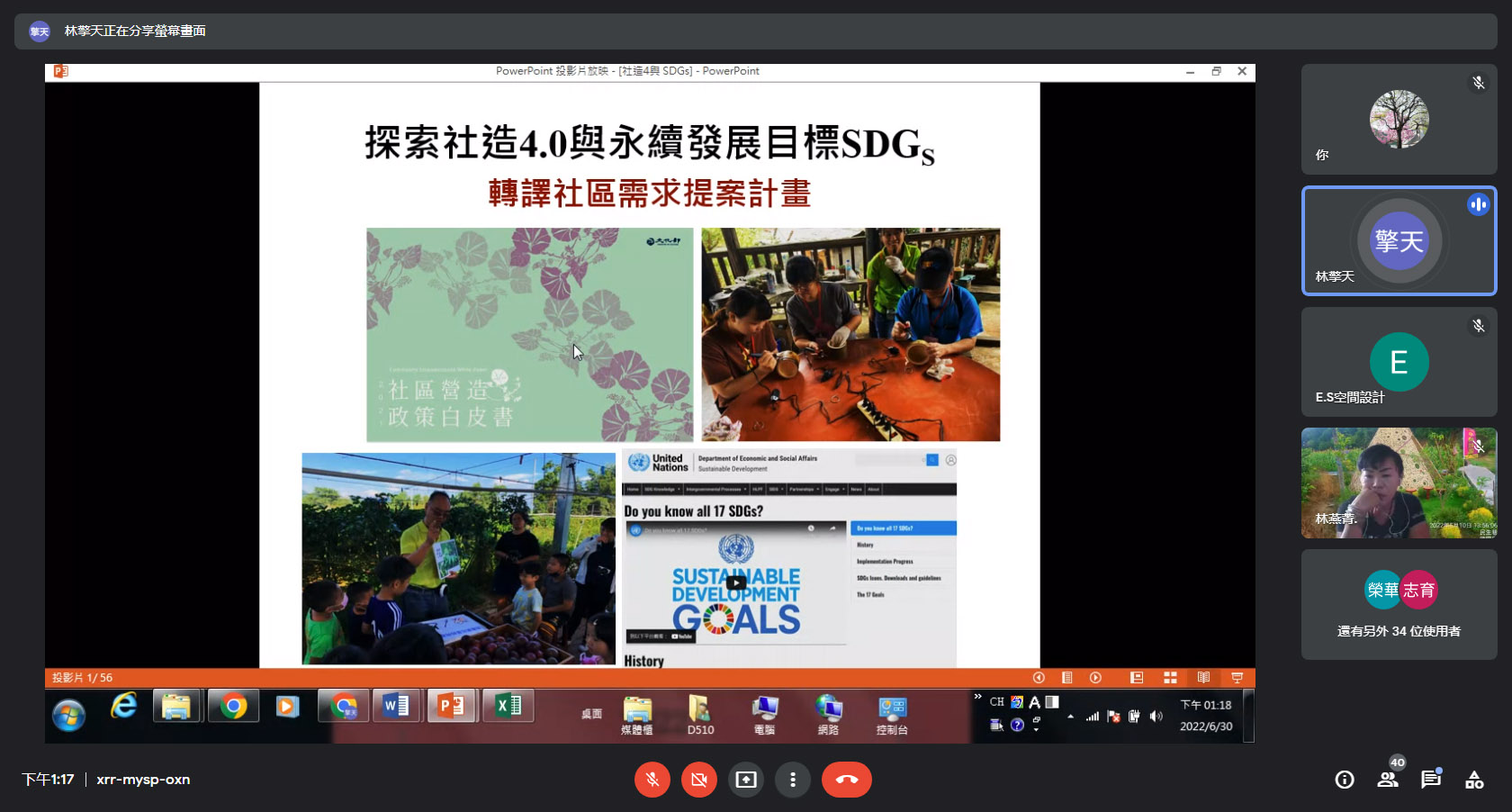Turn on the camera button
The width and height of the screenshot is (1512, 812).
[x=699, y=780]
